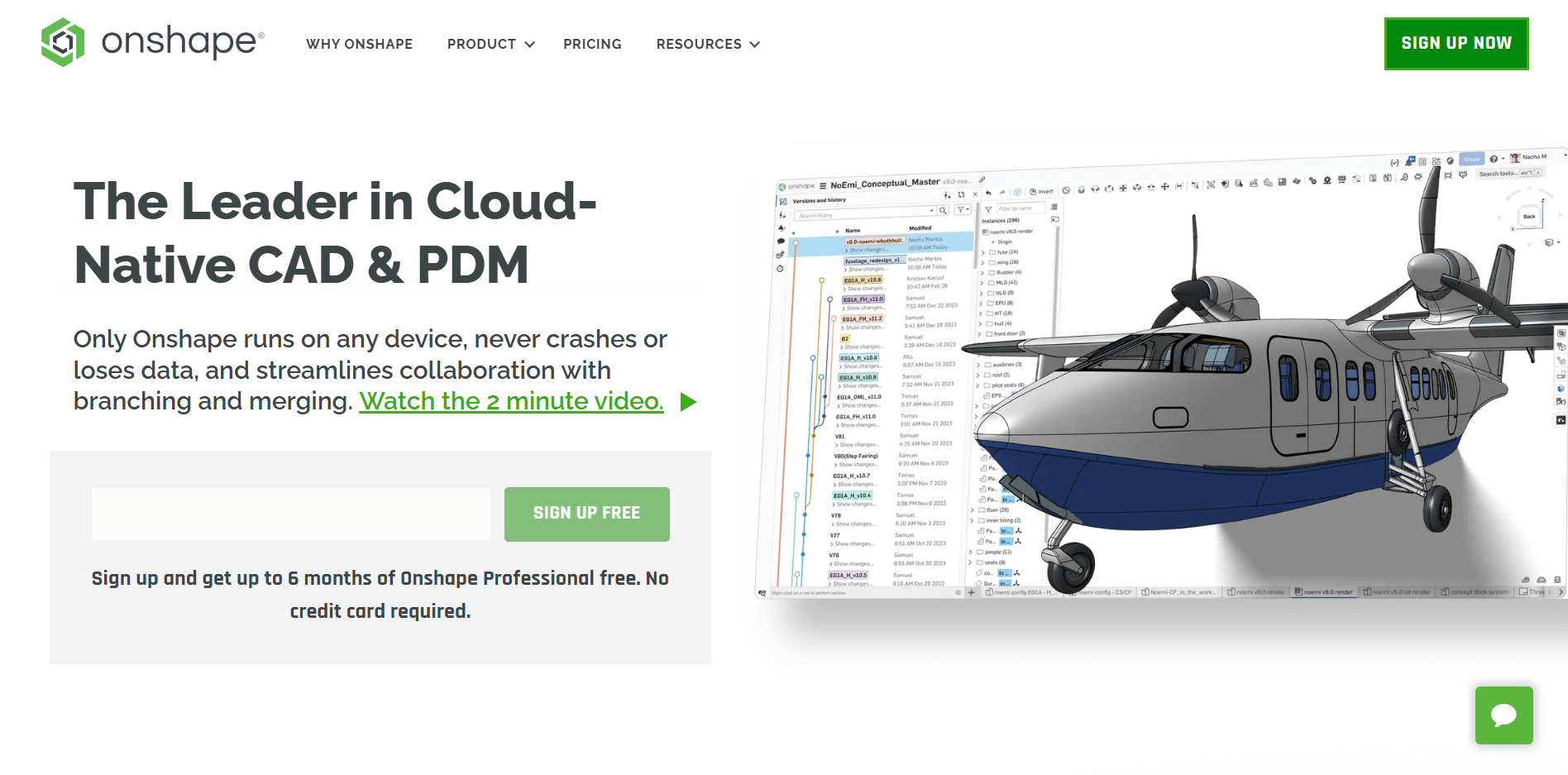The image size is (1568, 775).
Task: Click the undo arrow in app screenshot
Action: click(x=988, y=193)
